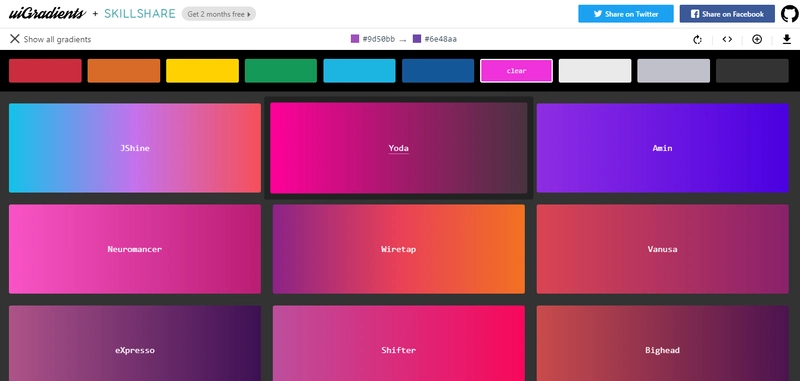The height and width of the screenshot is (381, 800).
Task: Filter gradients by orange swatch
Action: point(123,70)
